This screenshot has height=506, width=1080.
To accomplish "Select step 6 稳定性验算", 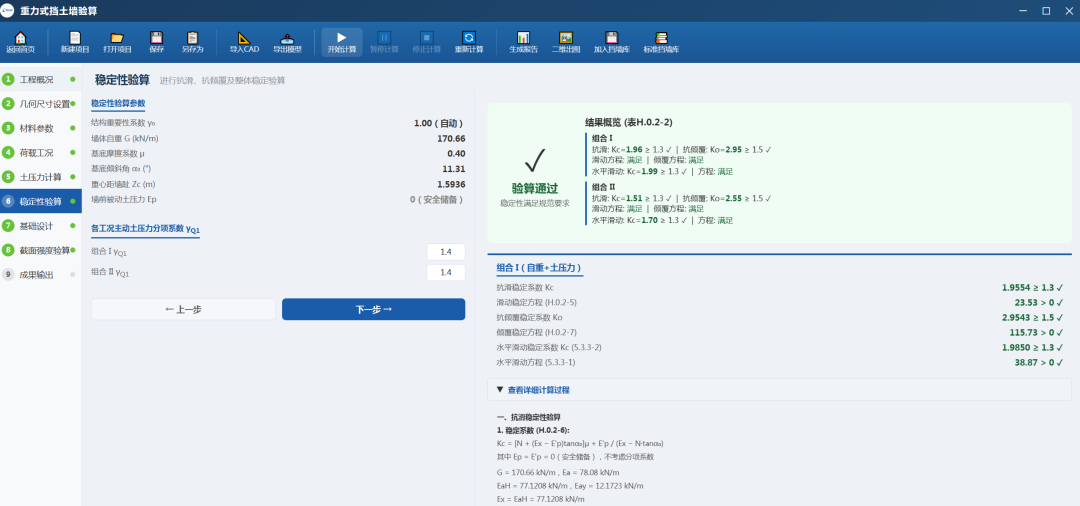I will (41, 201).
